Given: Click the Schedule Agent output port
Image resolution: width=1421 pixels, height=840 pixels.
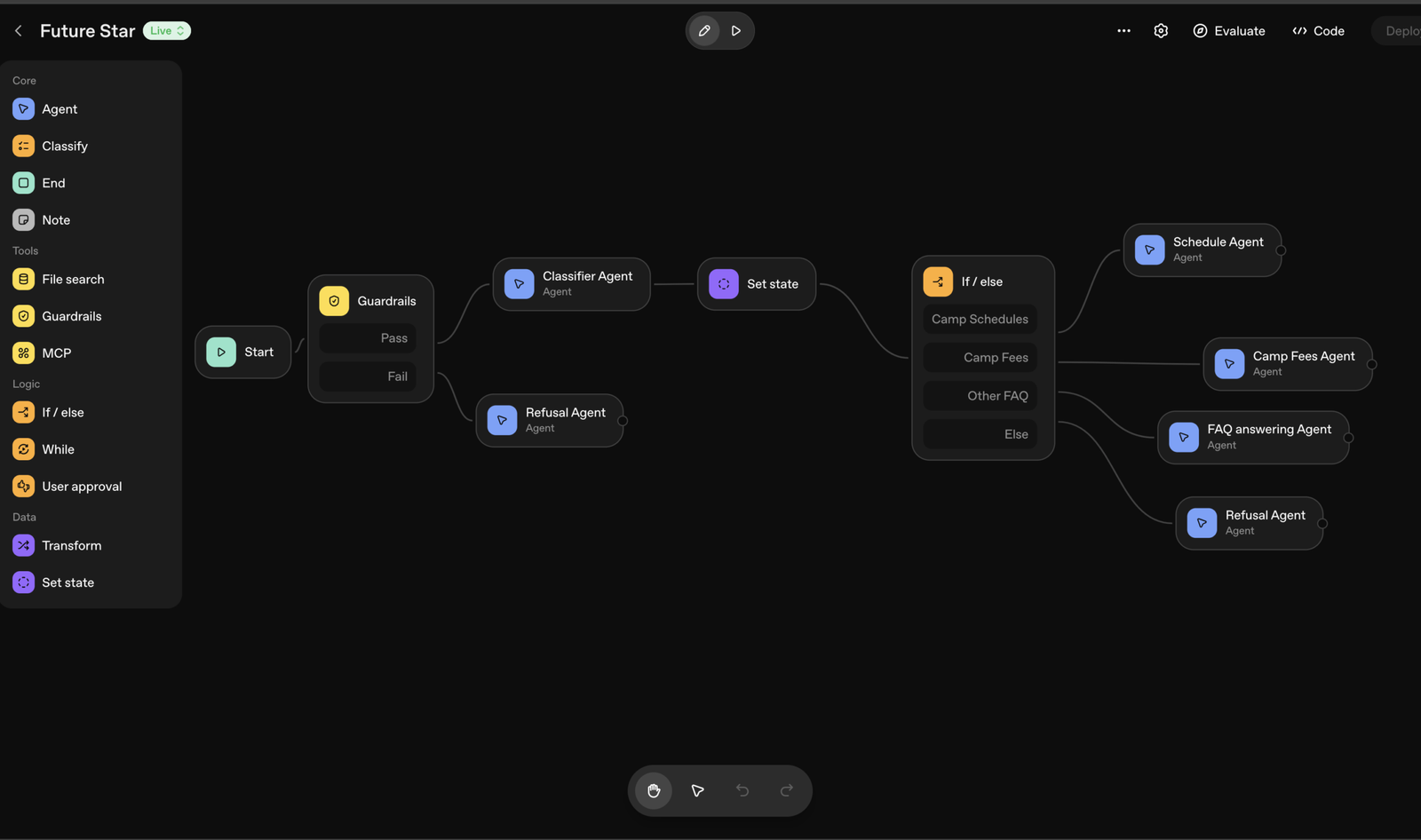Looking at the screenshot, I should (1281, 250).
